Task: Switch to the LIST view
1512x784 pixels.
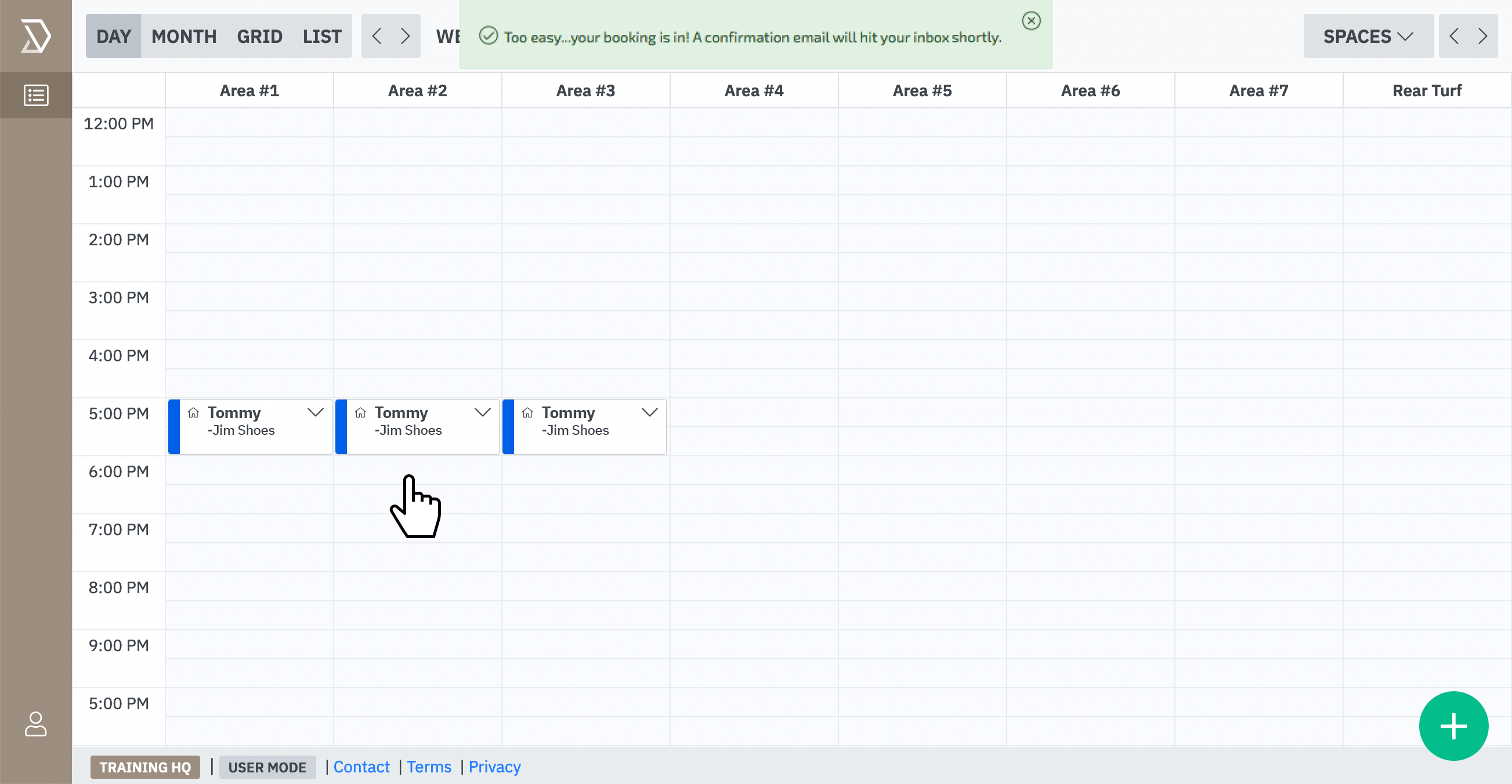Action: coord(321,36)
